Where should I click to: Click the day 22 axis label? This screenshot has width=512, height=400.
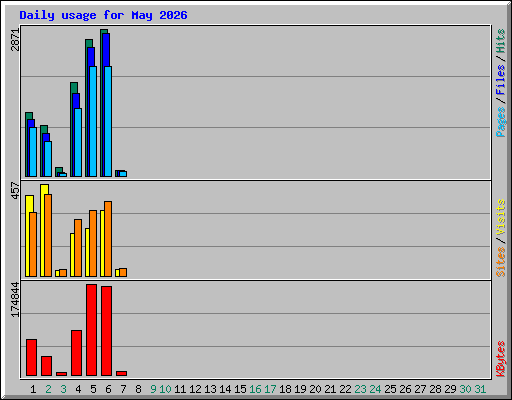[x=345, y=389]
